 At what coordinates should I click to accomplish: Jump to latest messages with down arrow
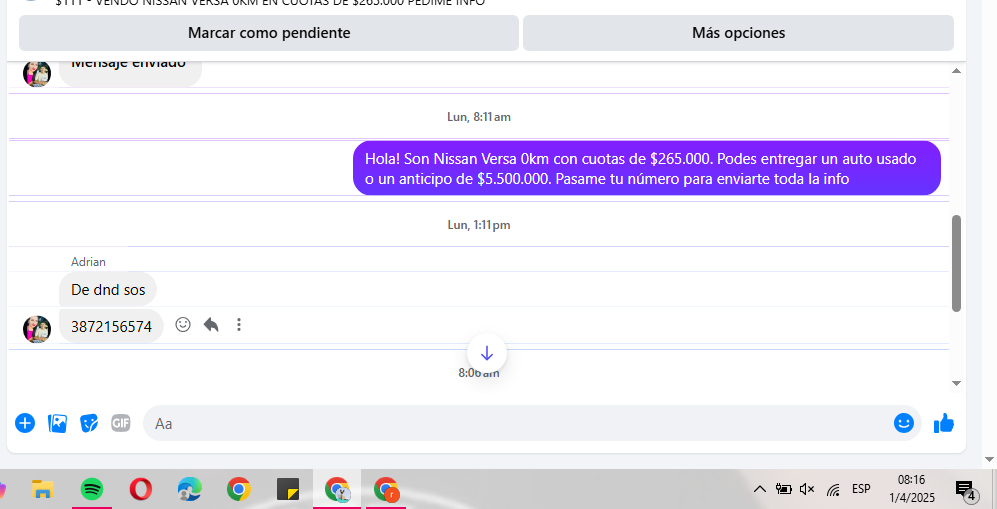pos(487,353)
